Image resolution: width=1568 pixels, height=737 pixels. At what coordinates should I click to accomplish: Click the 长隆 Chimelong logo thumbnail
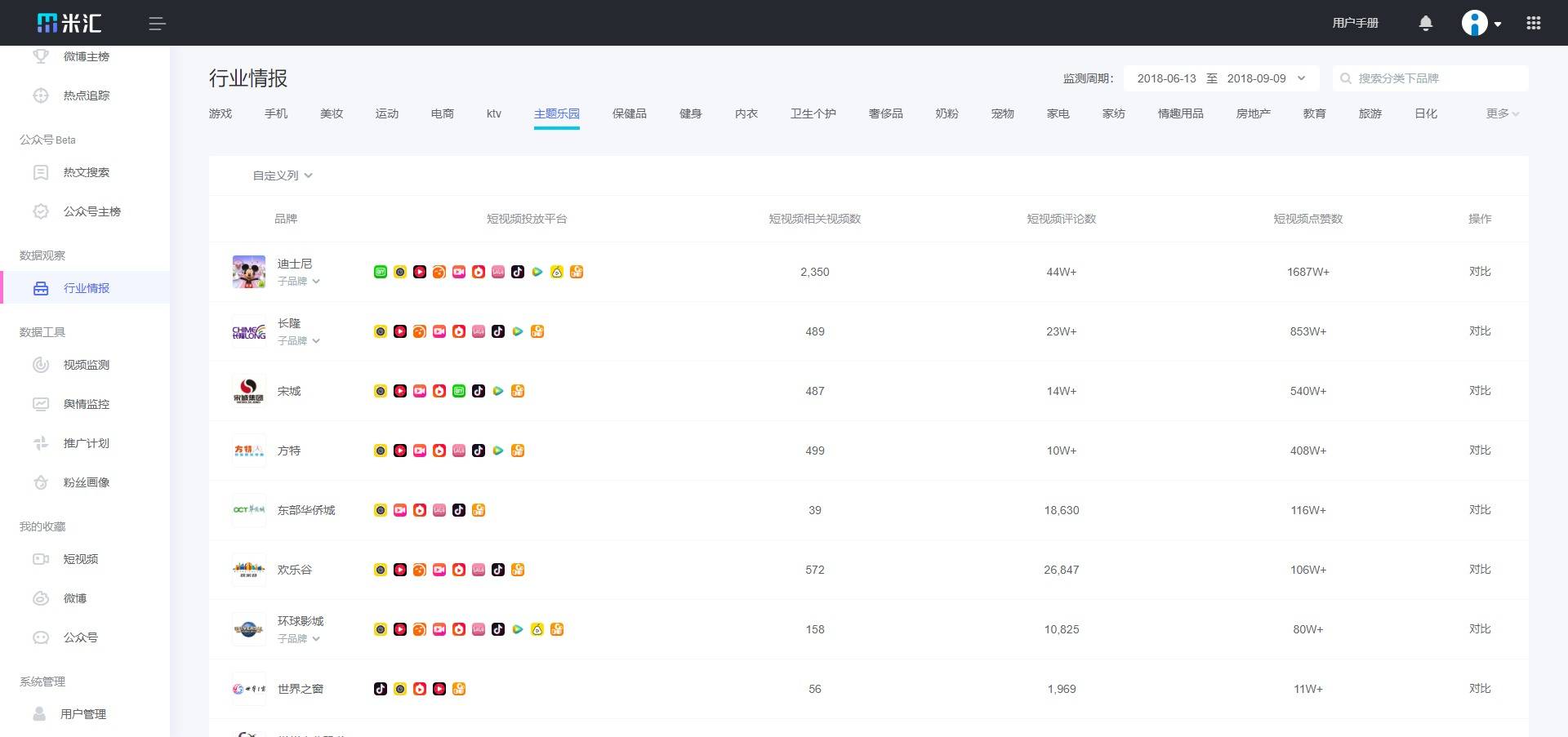point(249,331)
